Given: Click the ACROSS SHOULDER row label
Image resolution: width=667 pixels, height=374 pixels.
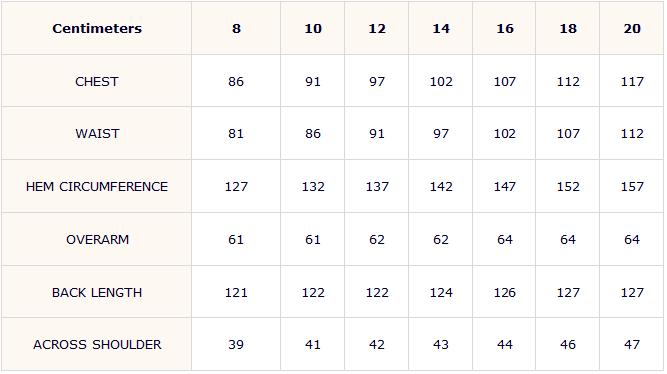Looking at the screenshot, I should (97, 344).
